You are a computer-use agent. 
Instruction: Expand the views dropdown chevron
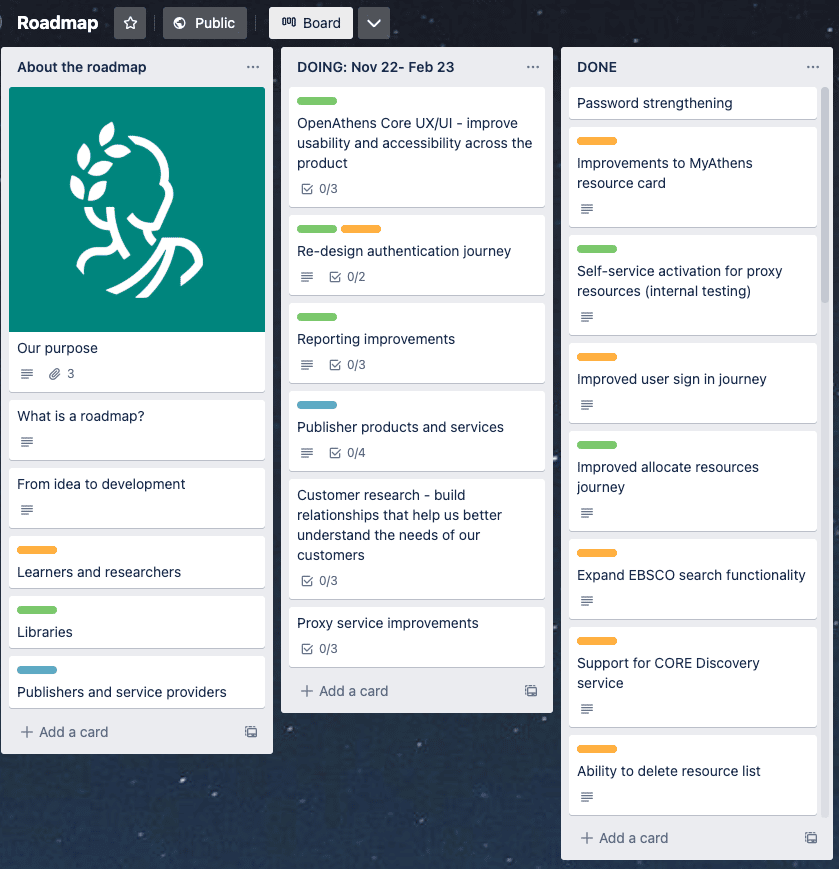(x=374, y=23)
